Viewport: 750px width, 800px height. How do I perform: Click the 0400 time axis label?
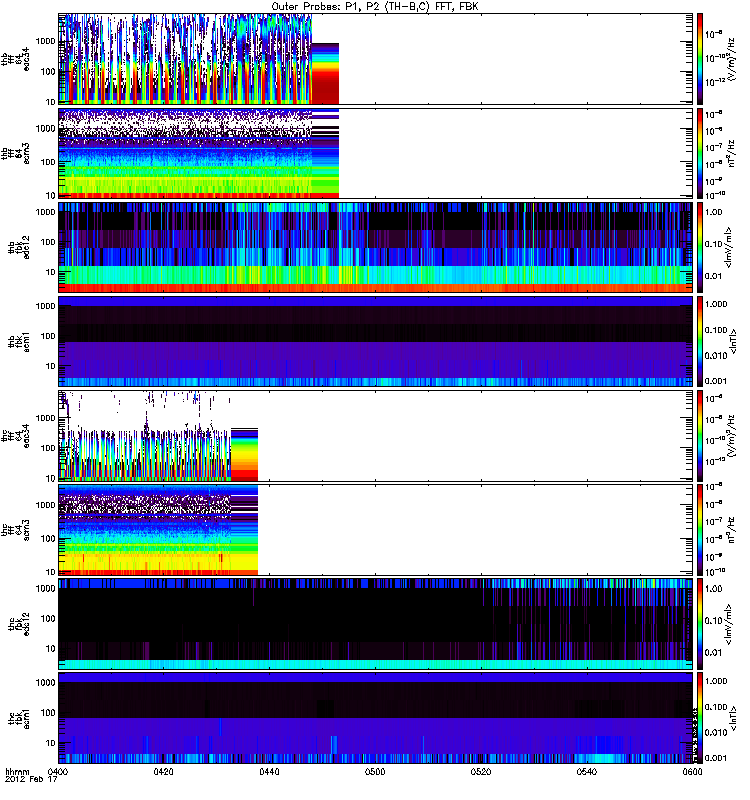(58, 772)
